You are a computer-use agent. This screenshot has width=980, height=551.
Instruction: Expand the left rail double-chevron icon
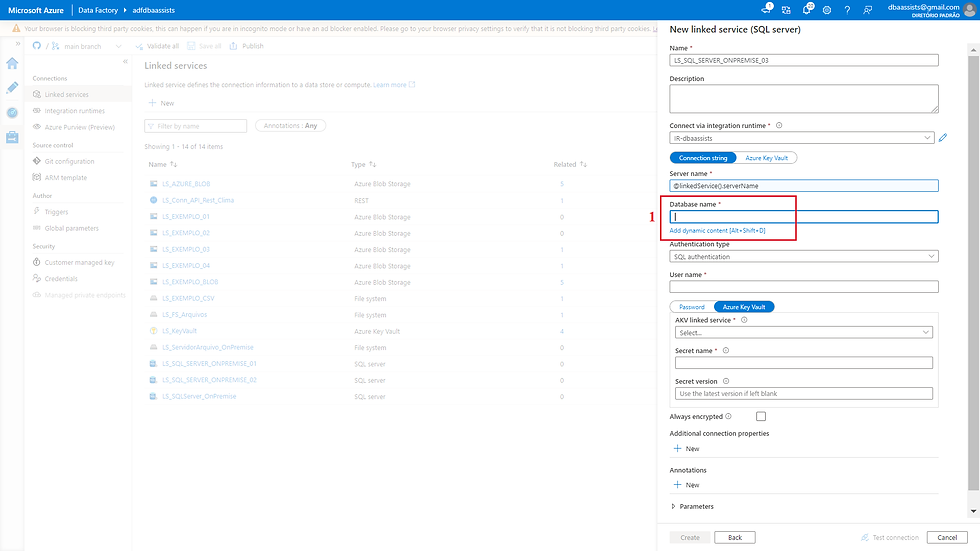pos(18,44)
